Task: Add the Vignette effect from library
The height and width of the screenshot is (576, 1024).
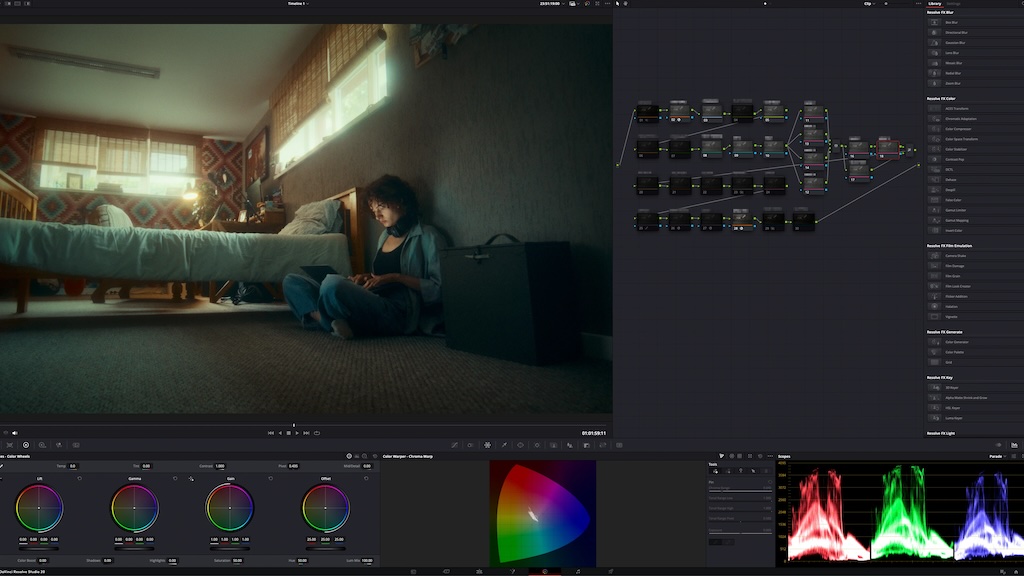Action: [952, 316]
